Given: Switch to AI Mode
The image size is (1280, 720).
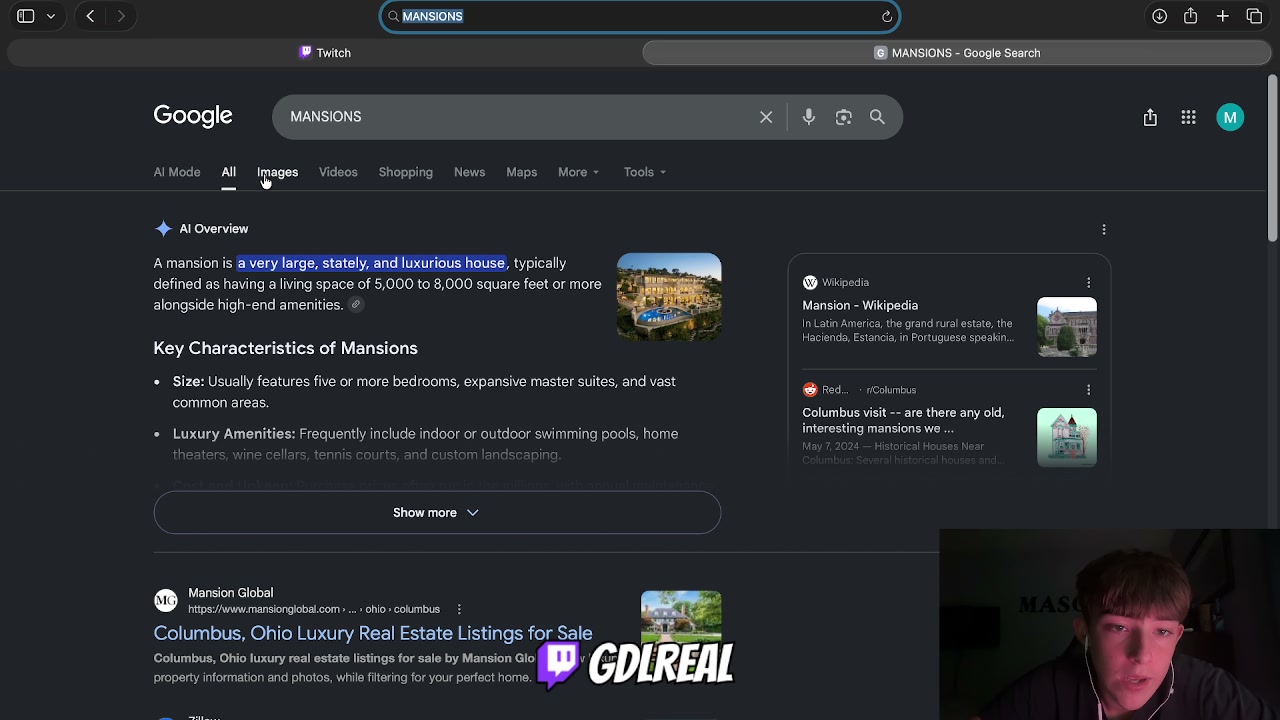Looking at the screenshot, I should (177, 172).
